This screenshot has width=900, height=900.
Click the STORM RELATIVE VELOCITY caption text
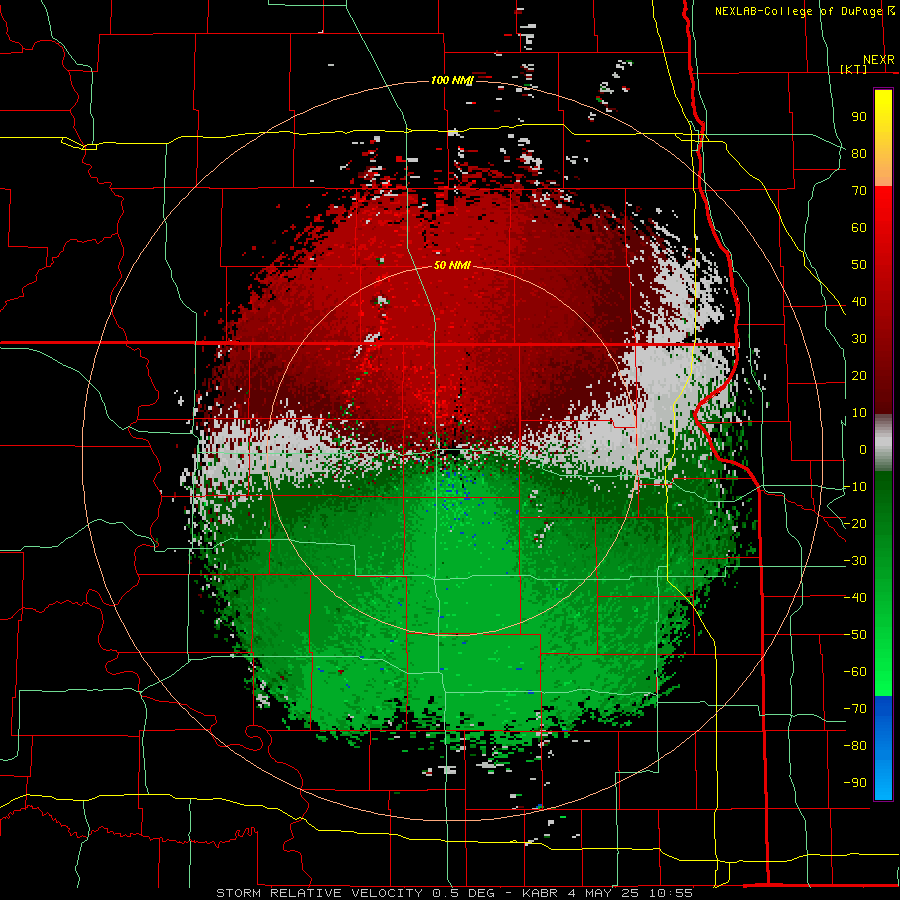(320, 893)
